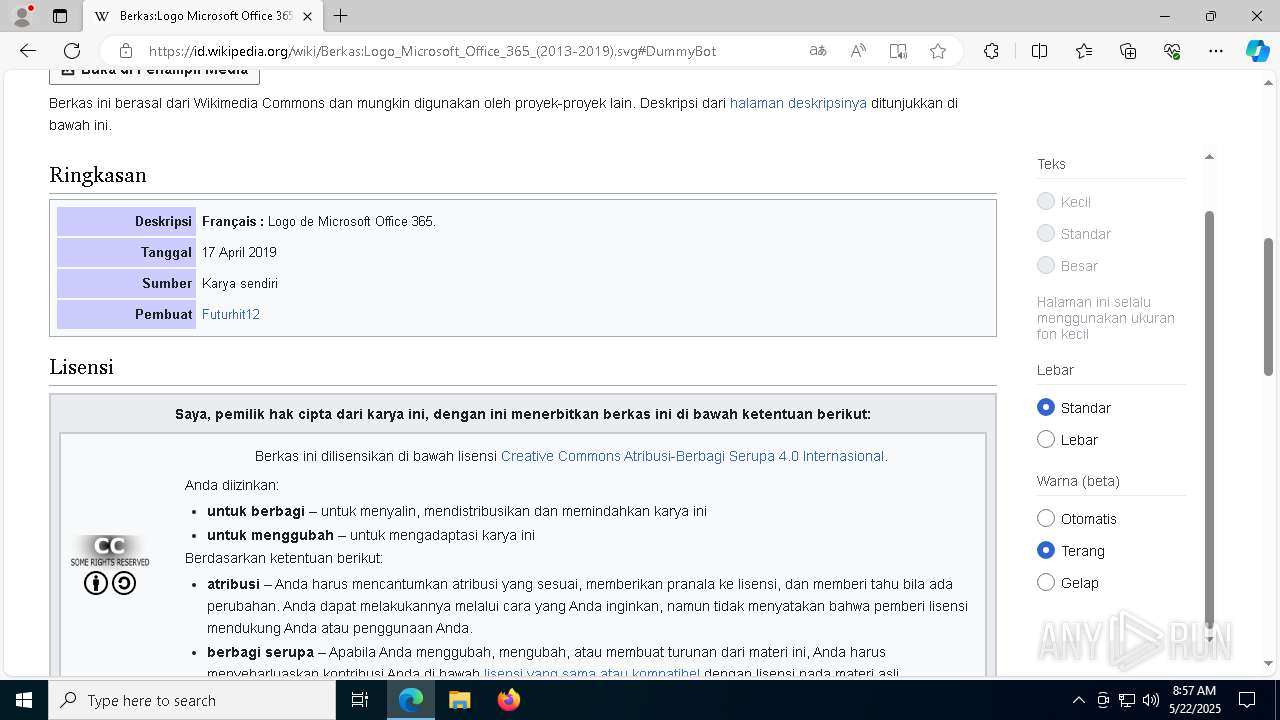Screen dimensions: 1280x720
Task: Click Karya sendiri source value
Action: tap(240, 283)
